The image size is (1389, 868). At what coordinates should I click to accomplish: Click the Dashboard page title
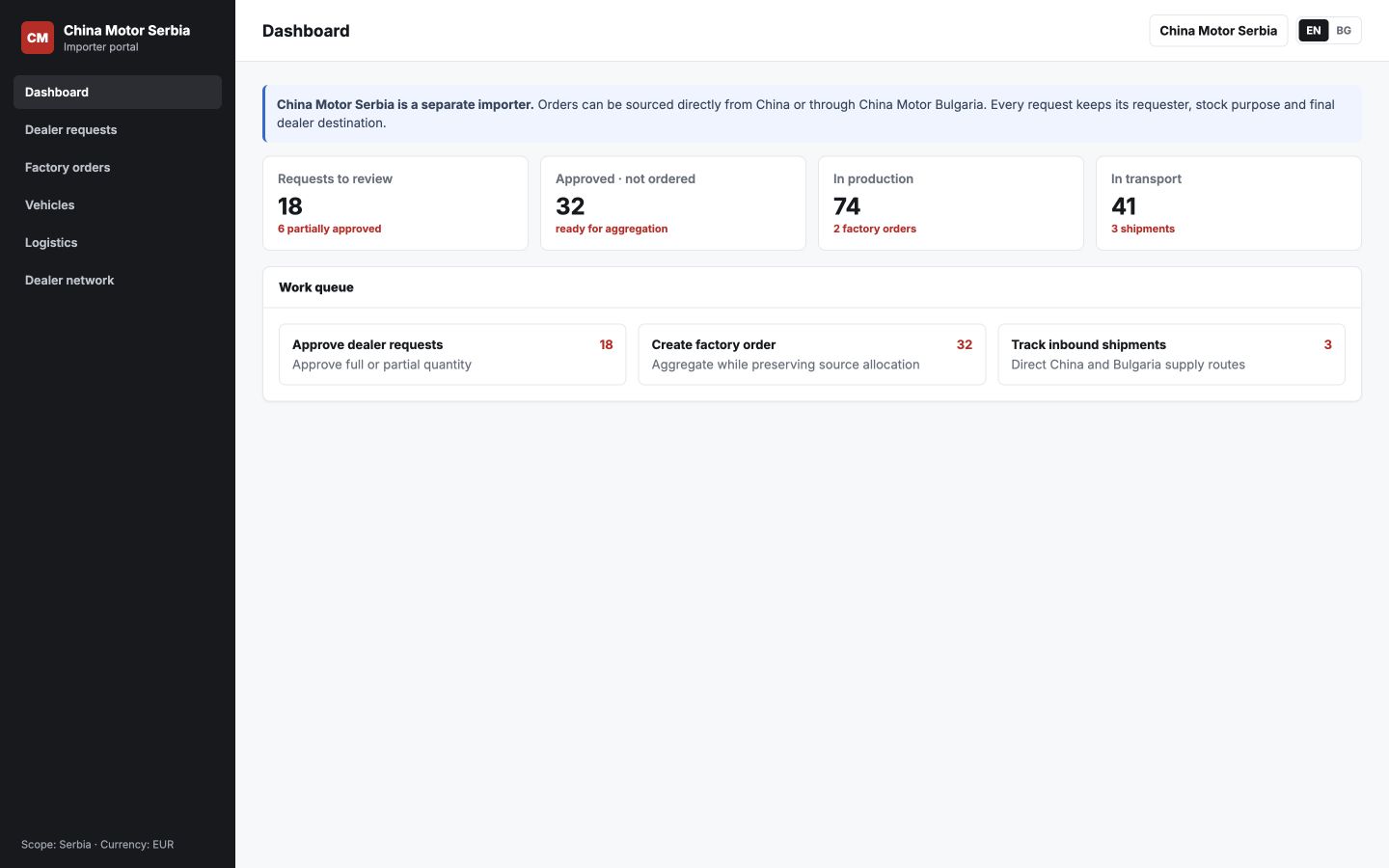click(x=306, y=31)
